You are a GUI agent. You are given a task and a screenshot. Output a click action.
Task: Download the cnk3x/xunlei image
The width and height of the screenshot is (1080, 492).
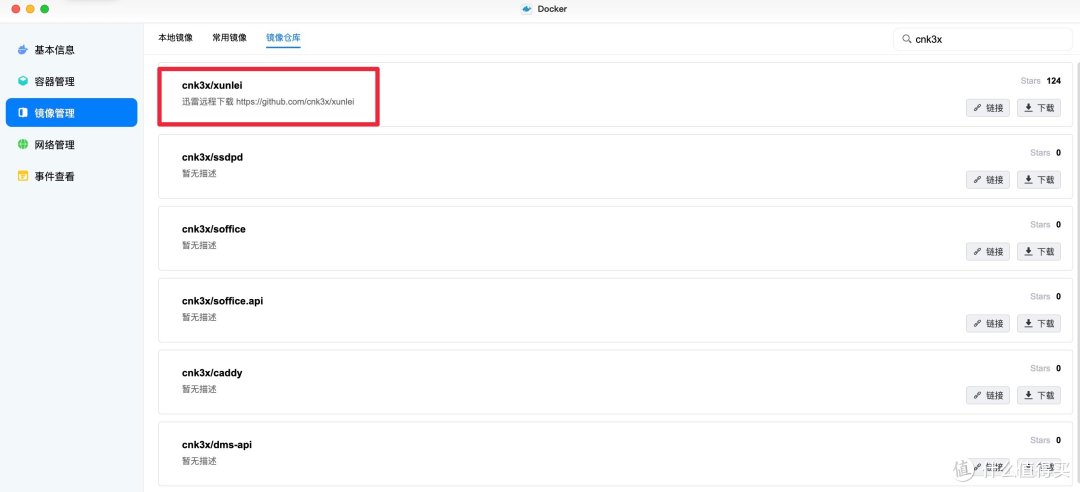(1039, 108)
